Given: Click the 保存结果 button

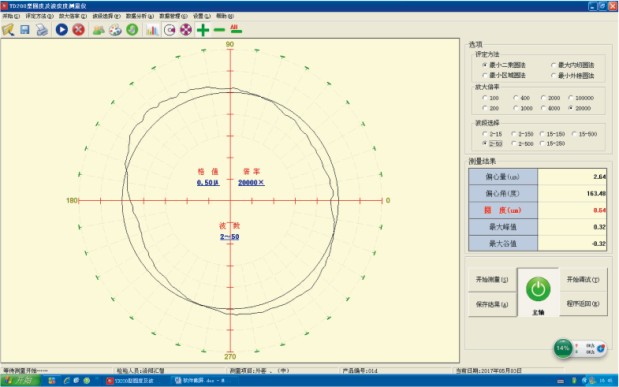Looking at the screenshot, I should (x=492, y=304).
